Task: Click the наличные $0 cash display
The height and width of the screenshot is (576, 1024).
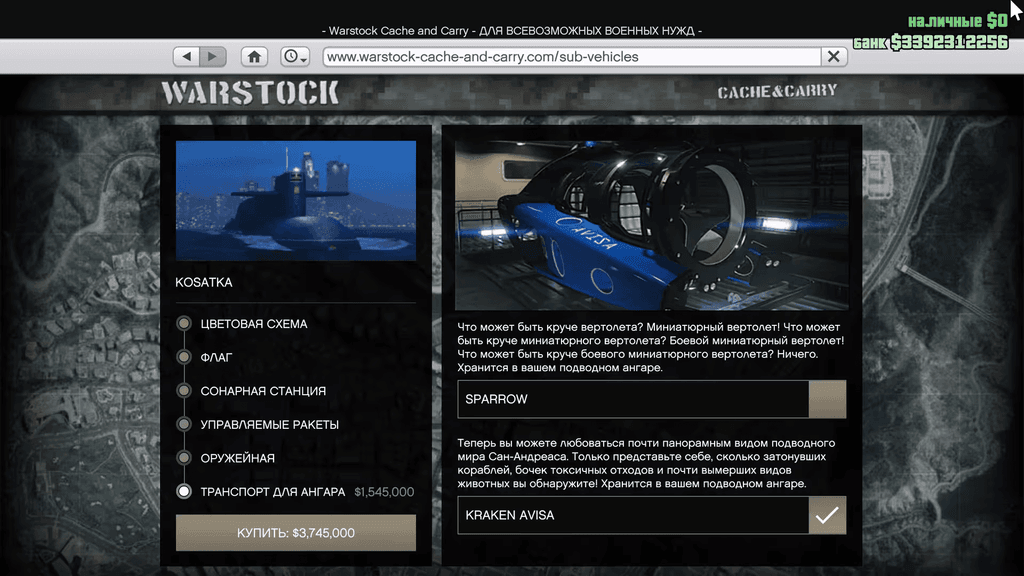Action: pos(958,21)
